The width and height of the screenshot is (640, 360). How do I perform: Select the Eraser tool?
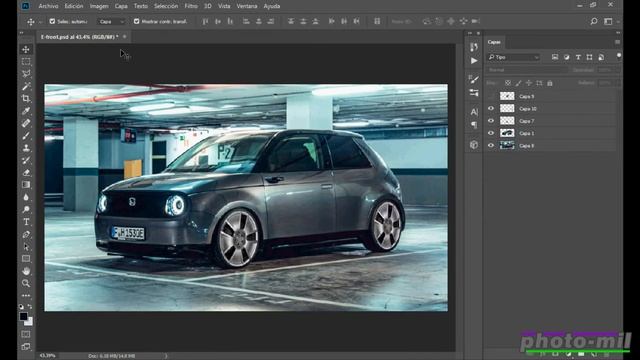(26, 172)
